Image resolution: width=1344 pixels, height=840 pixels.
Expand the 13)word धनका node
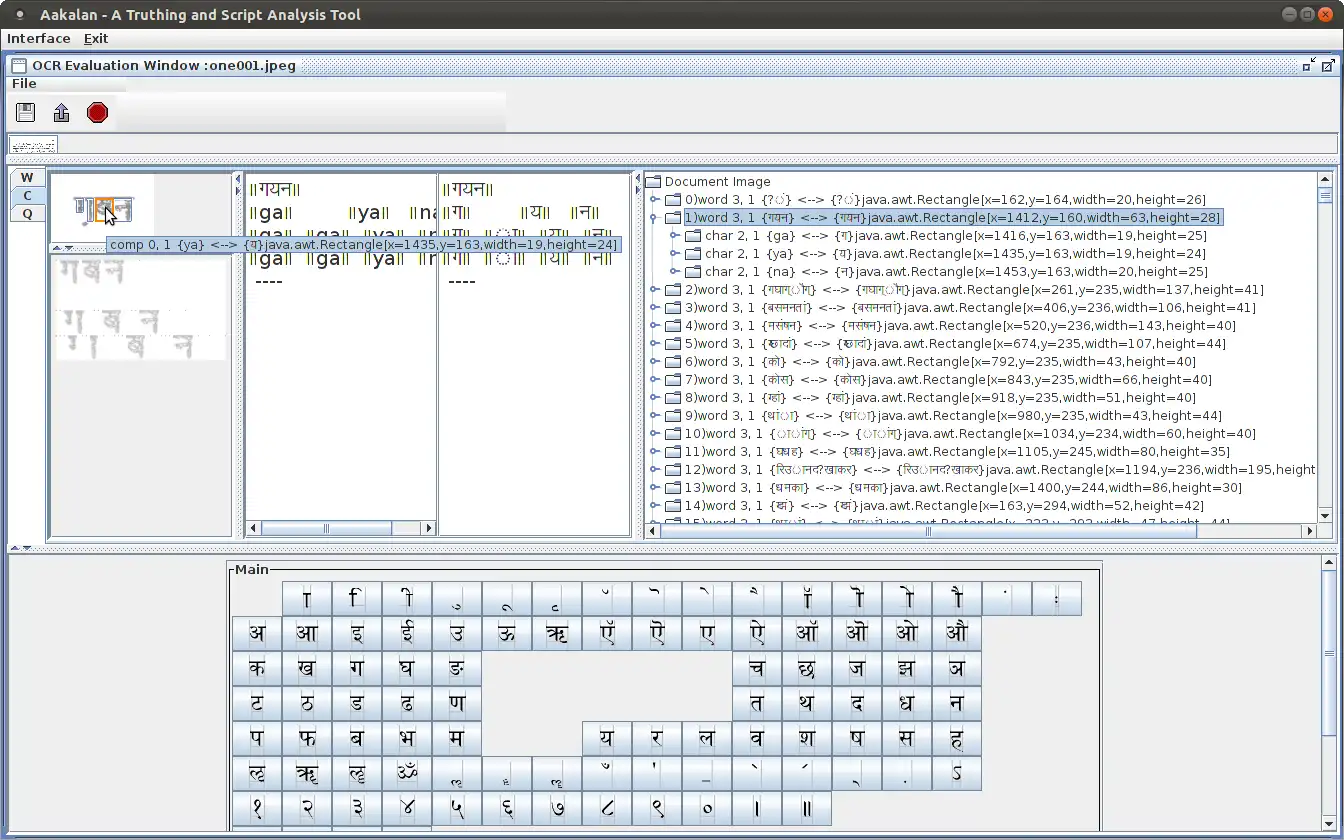point(655,487)
